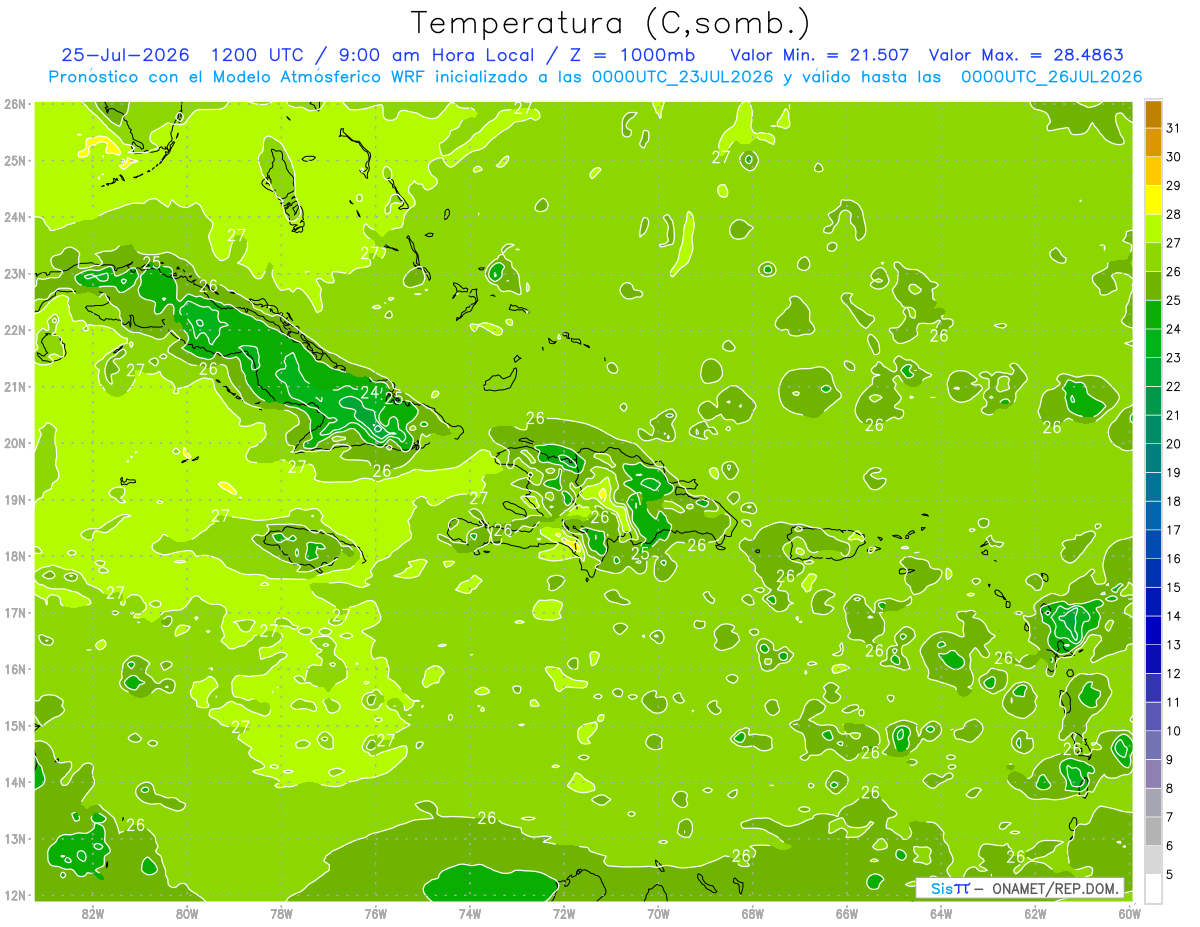Pick the green swatch between 23 and 24
Viewport: 1200px width, 927px height.
1153,343
